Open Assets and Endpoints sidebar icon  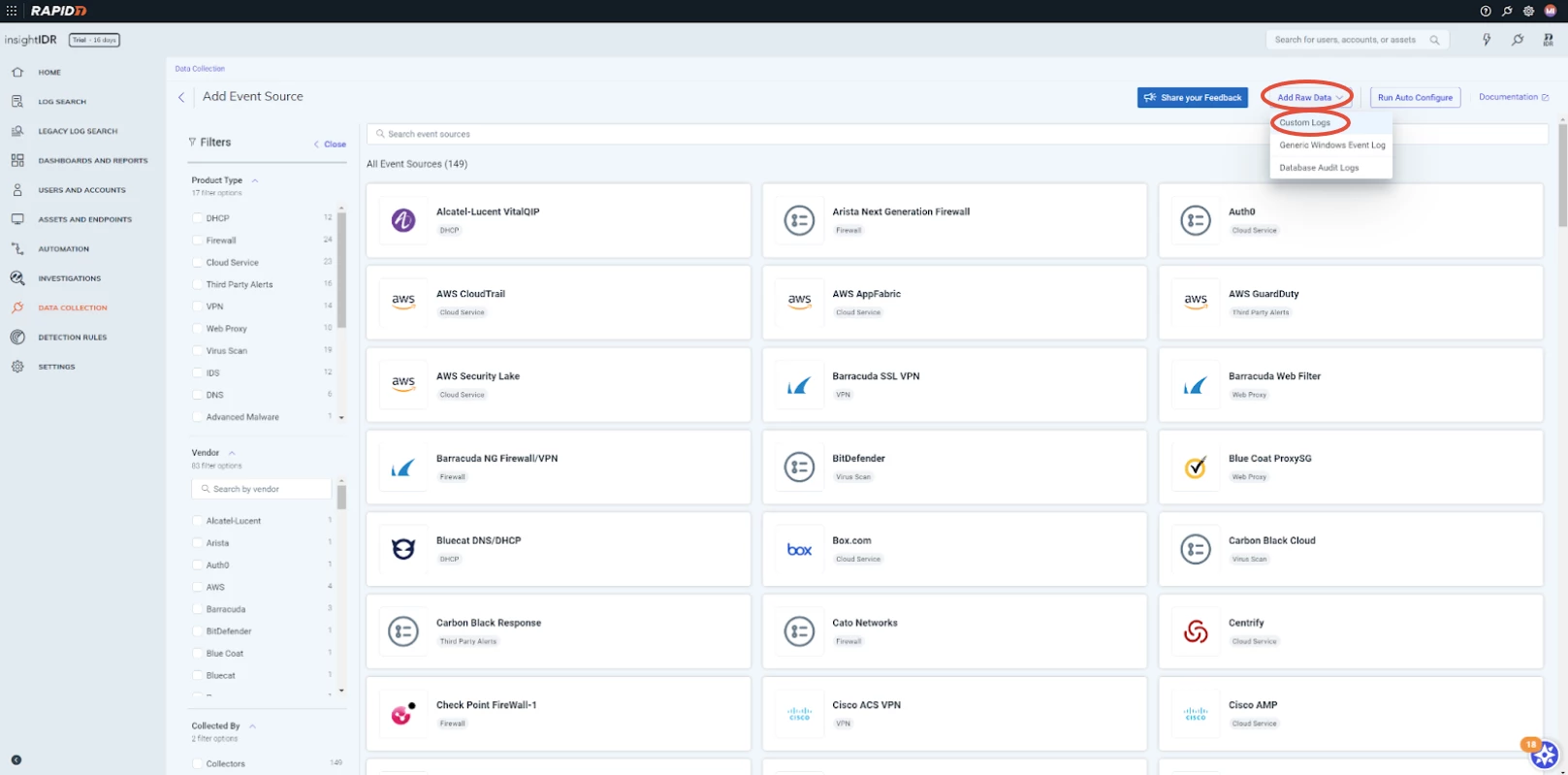pos(17,219)
